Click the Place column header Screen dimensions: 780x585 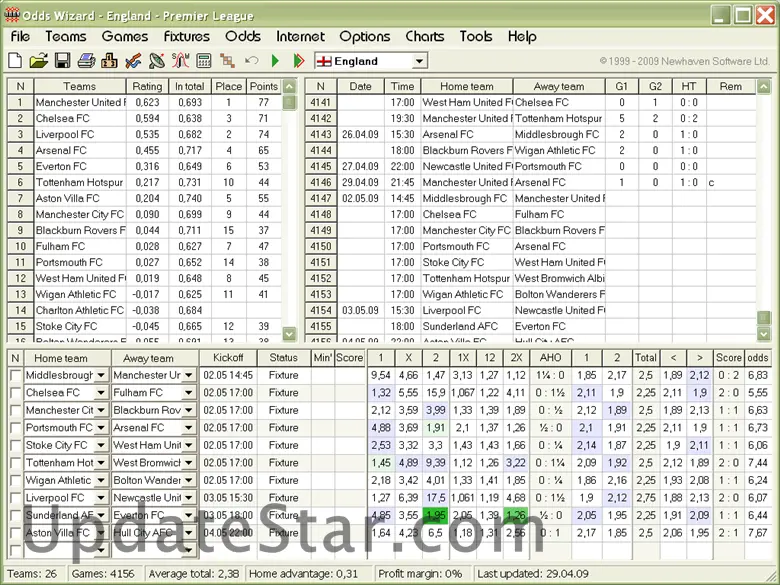(x=228, y=87)
